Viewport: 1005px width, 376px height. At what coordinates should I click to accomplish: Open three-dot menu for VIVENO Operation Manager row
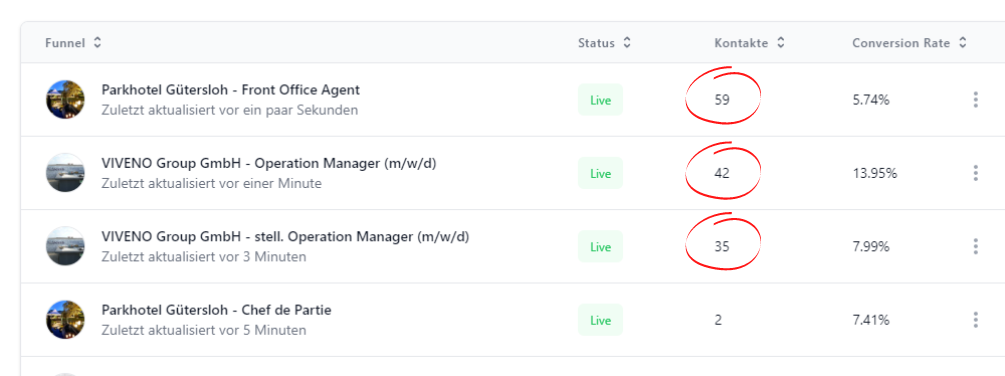[975, 173]
